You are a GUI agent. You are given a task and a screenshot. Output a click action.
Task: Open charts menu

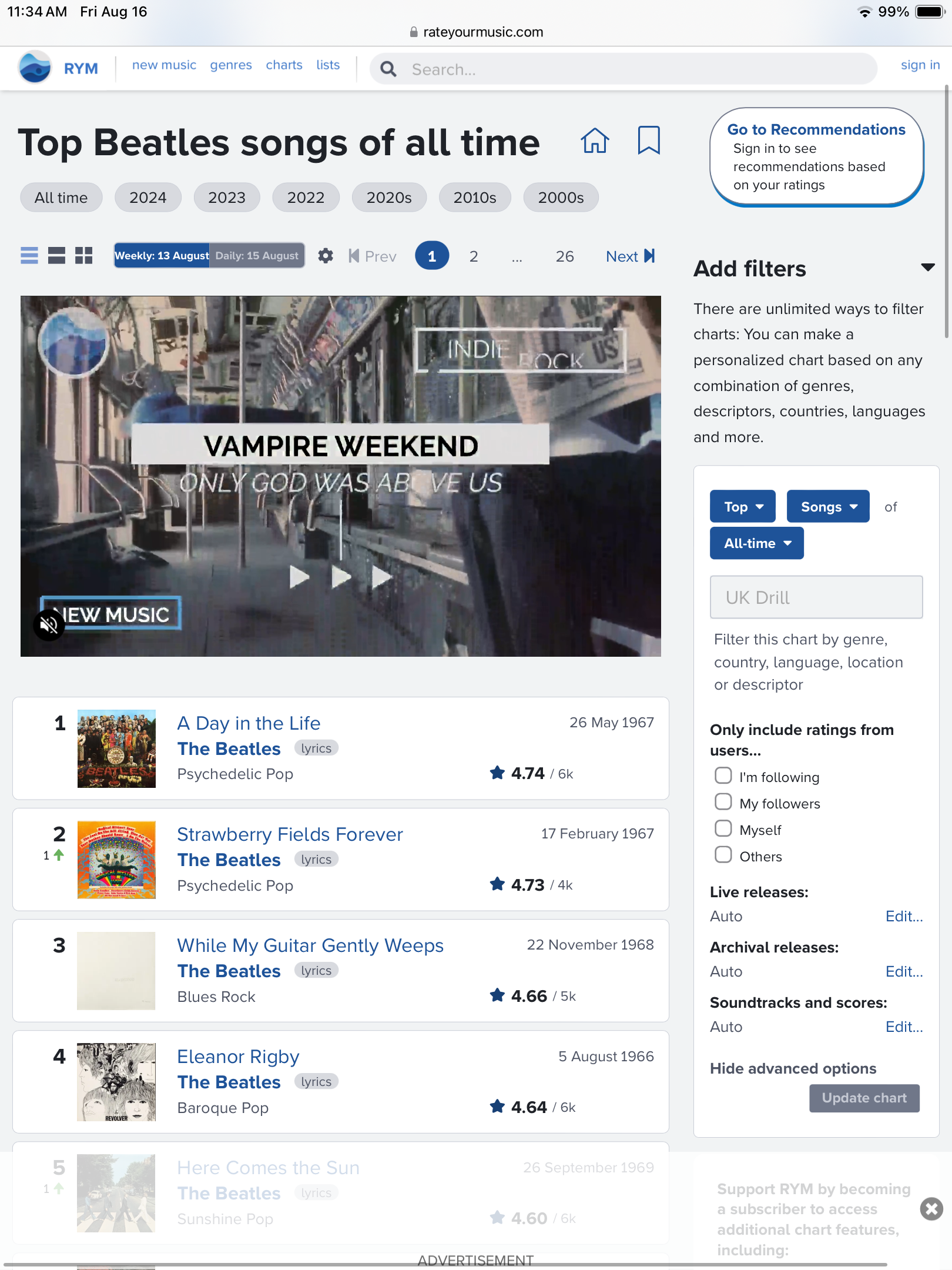[x=284, y=65]
